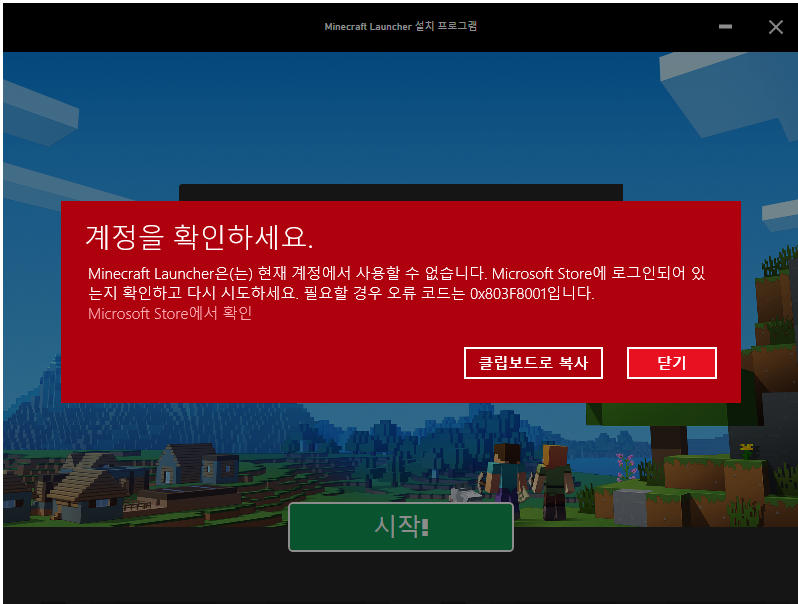
Task: Minimize the Minecraft Launcher installer window
Action: coord(725,26)
